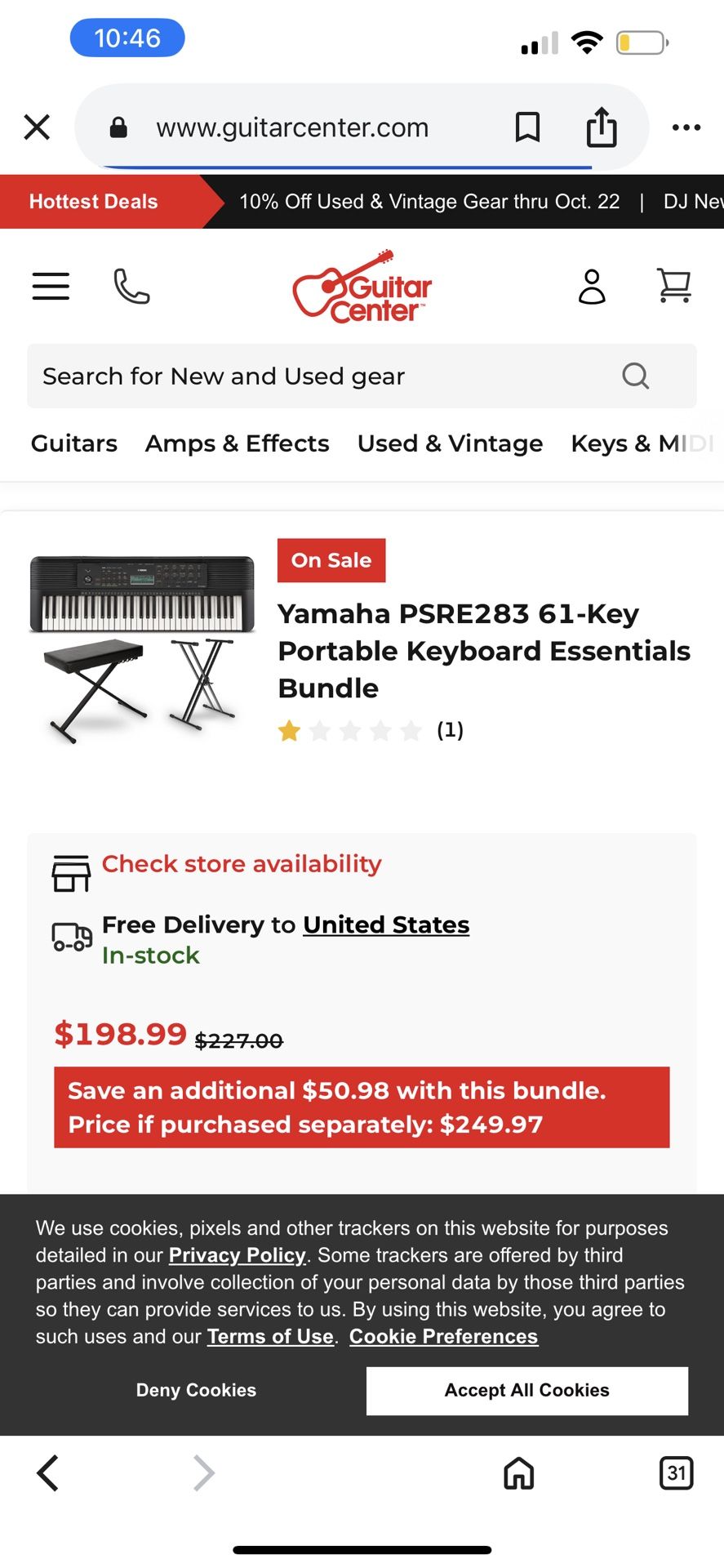
Task: Open the tab switcher showing 31 tabs
Action: click(x=677, y=1473)
